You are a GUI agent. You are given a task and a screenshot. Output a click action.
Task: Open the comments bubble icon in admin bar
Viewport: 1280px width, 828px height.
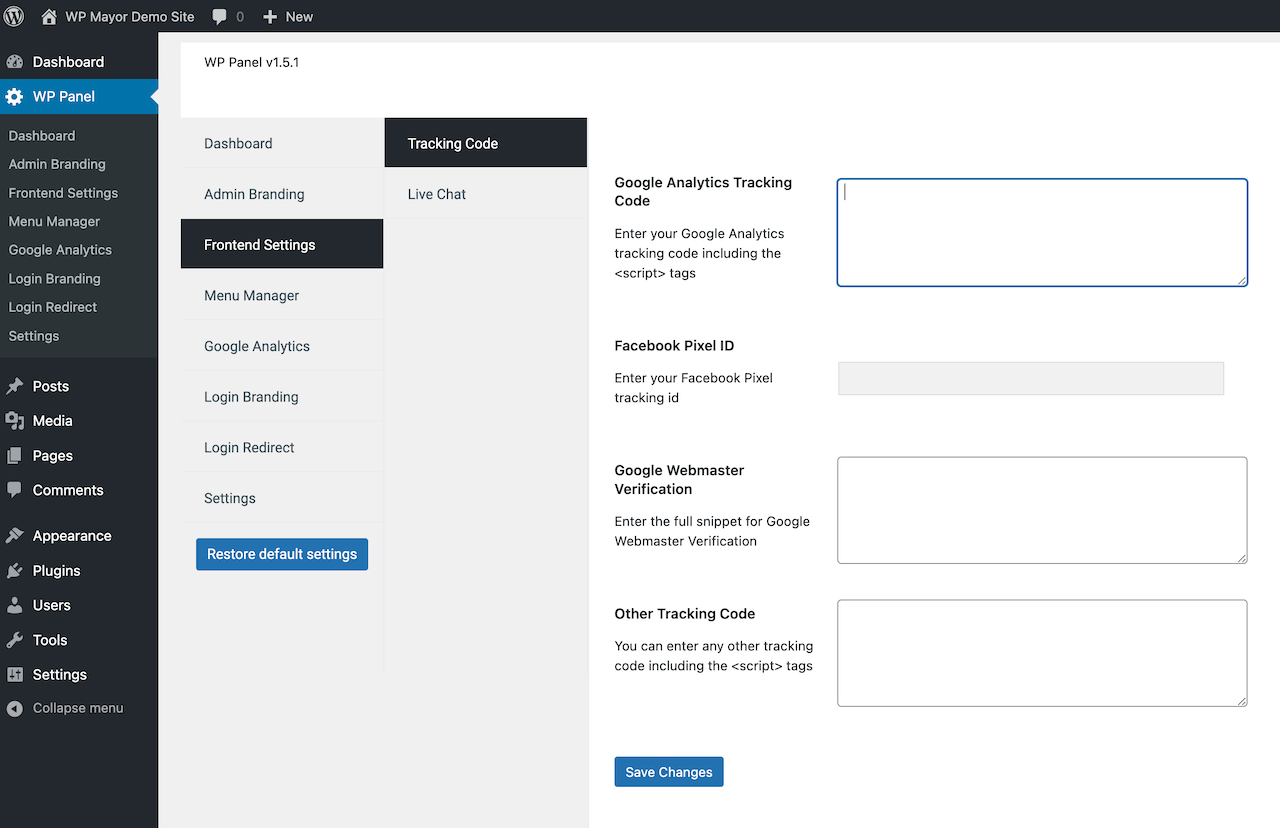[x=219, y=17]
